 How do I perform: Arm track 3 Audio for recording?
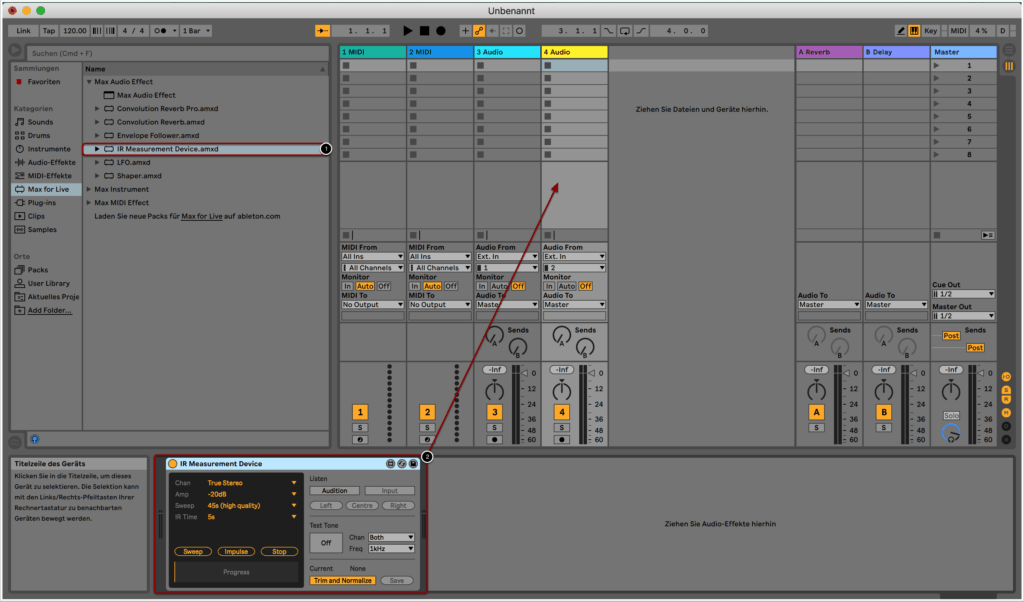coord(494,439)
